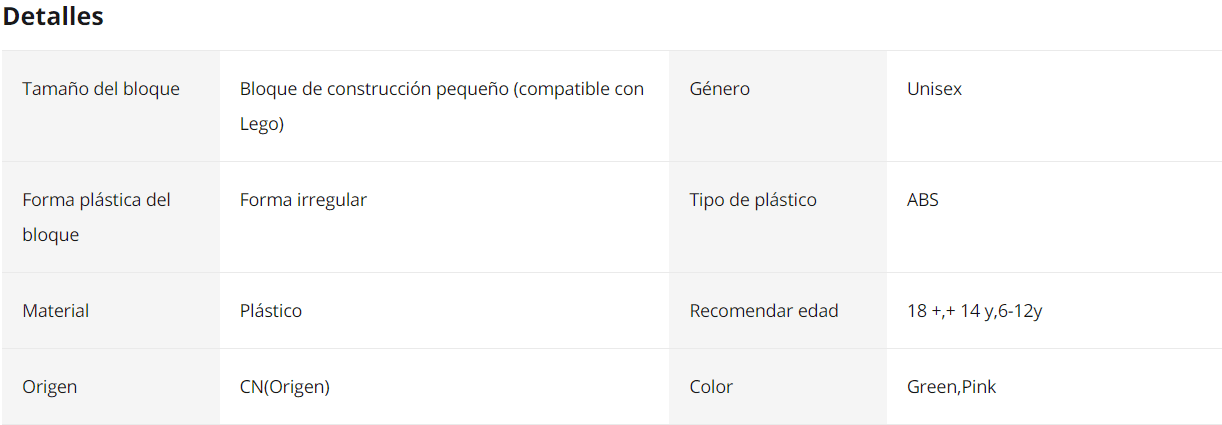
Task: Click the Unisex value
Action: (934, 89)
